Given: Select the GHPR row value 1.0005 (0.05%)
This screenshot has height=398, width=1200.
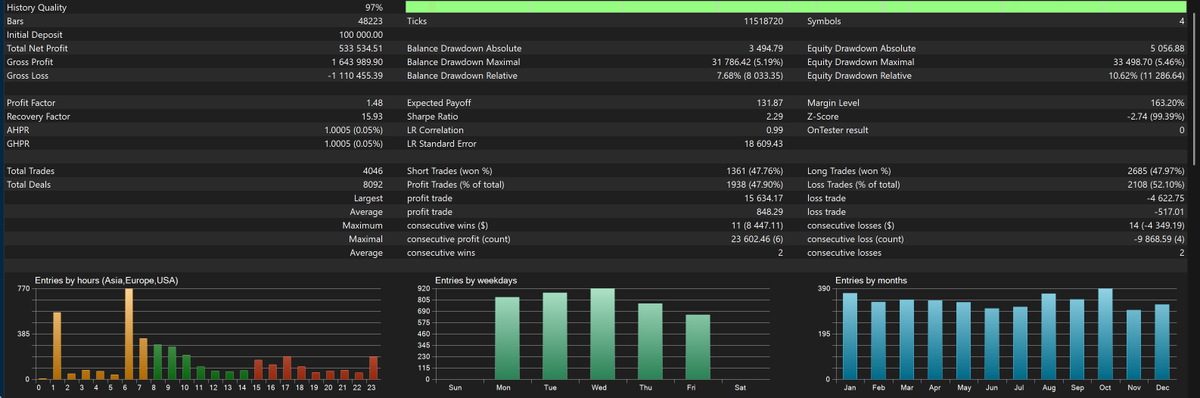Looking at the screenshot, I should click(x=354, y=144).
